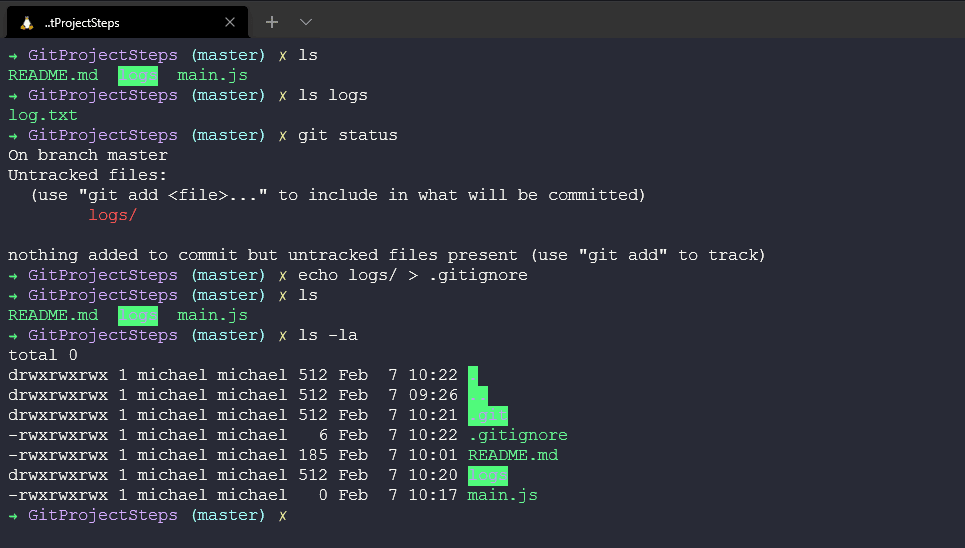Expand the new tab profile dropdown chevron
This screenshot has width=965, height=548.
[x=306, y=22]
